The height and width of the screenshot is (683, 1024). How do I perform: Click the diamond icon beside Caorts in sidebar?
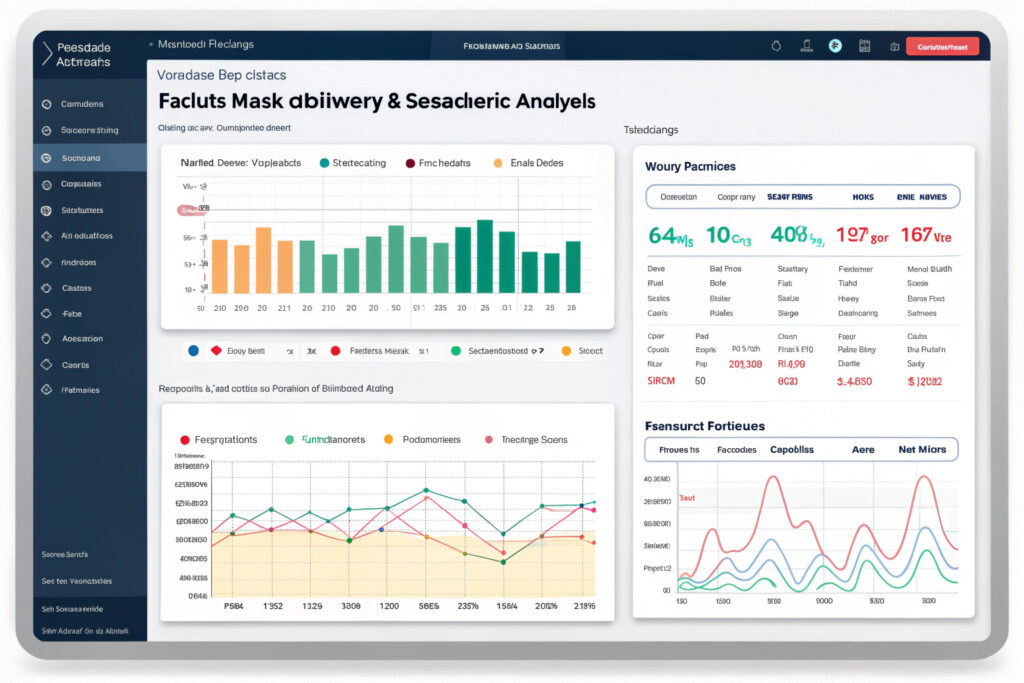[45, 365]
